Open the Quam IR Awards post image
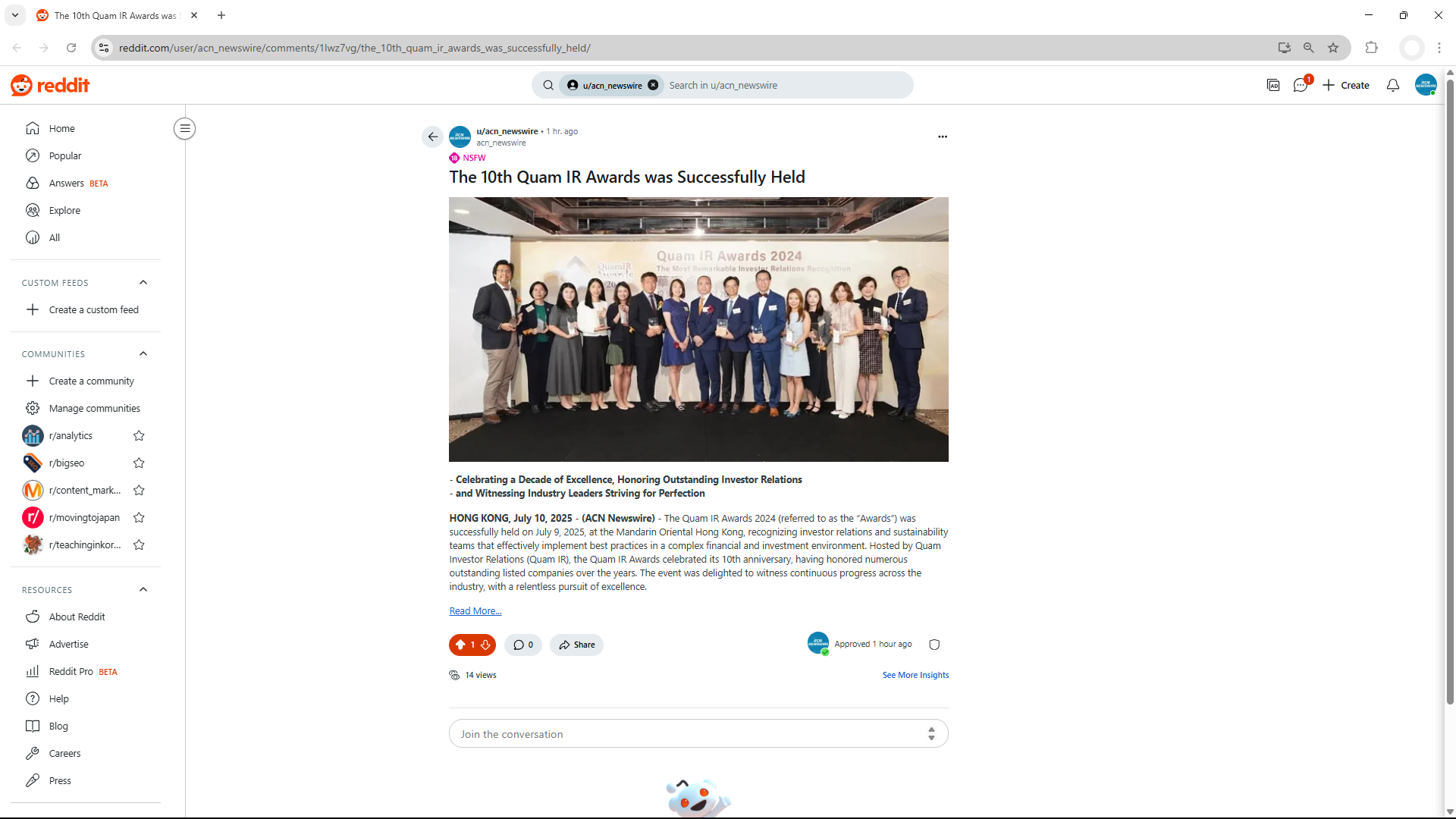This screenshot has height=819, width=1456. pyautogui.click(x=698, y=329)
